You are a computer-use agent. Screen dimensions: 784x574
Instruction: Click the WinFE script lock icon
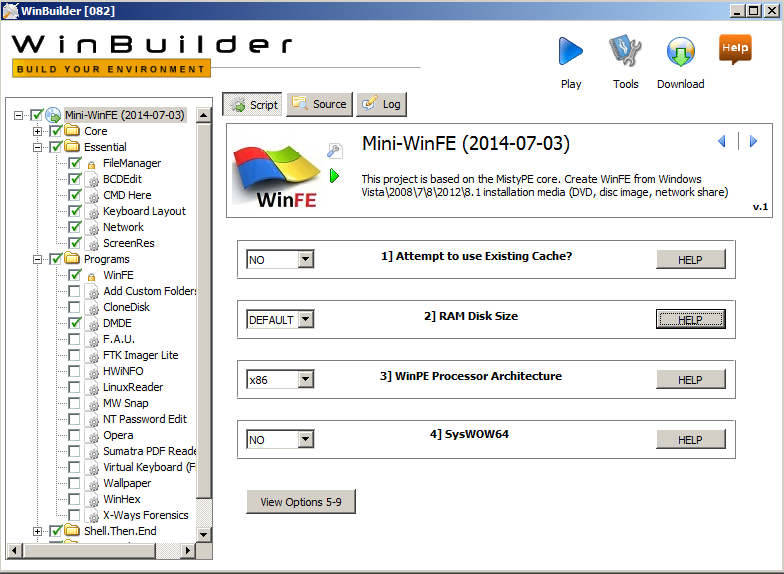[91, 276]
